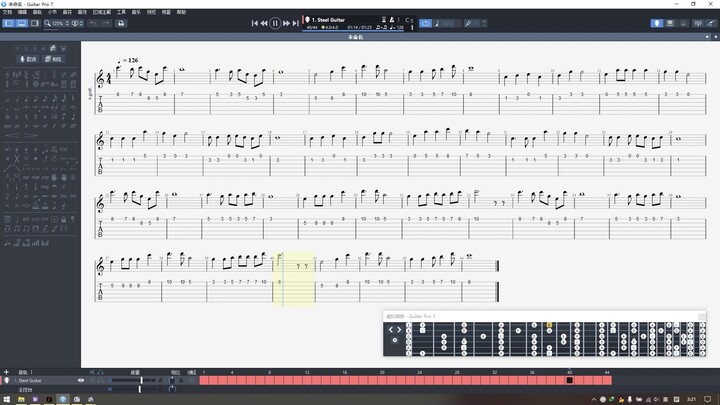
Task: Open the track options dots beside 音轨
Action: click(x=31, y=372)
